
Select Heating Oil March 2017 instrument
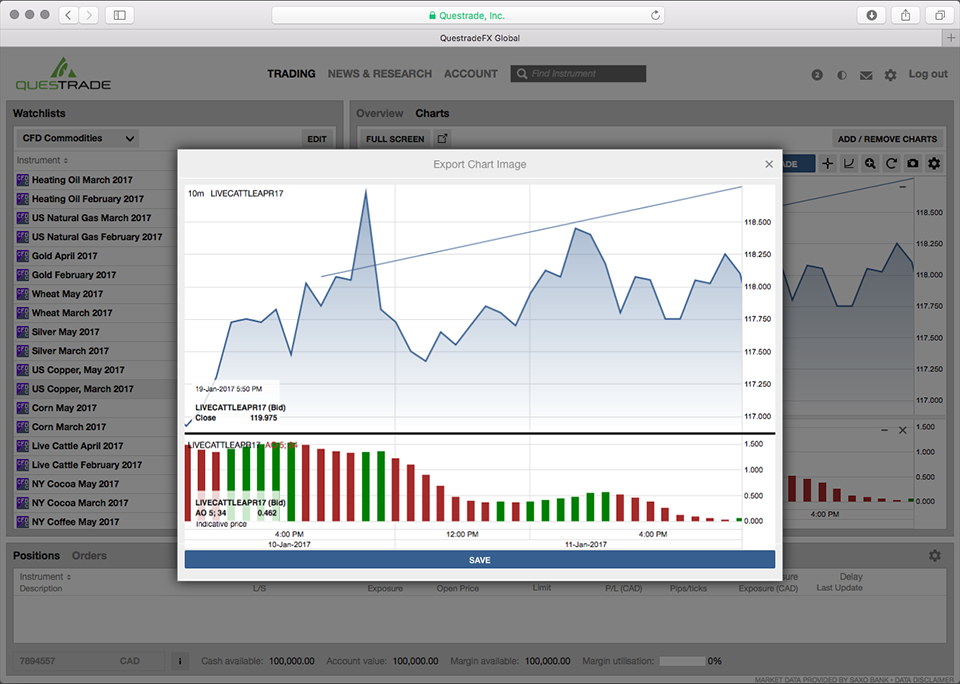(82, 180)
